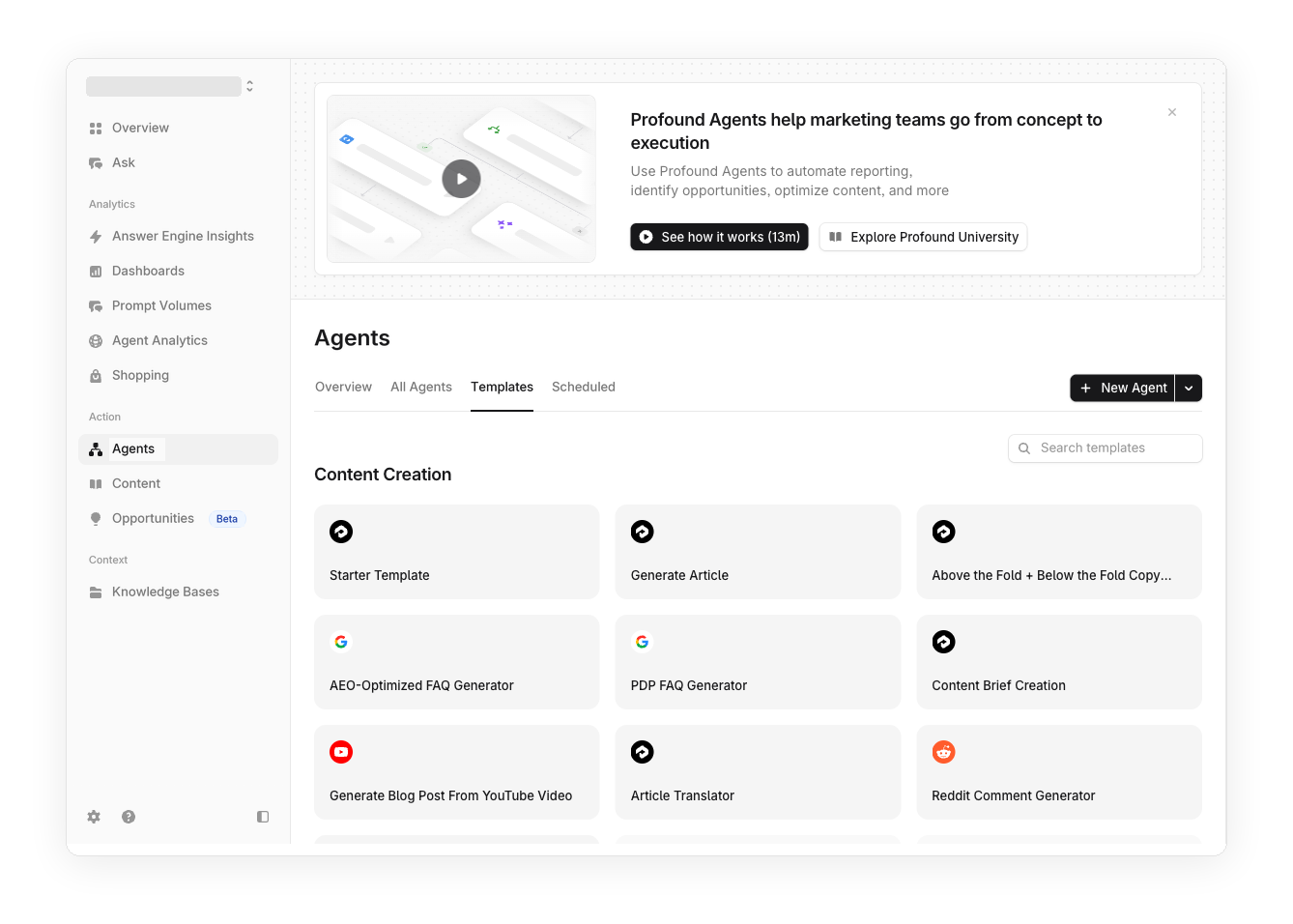Collapse sidebar with the panel icon
The width and height of the screenshot is (1293, 924).
point(263,817)
